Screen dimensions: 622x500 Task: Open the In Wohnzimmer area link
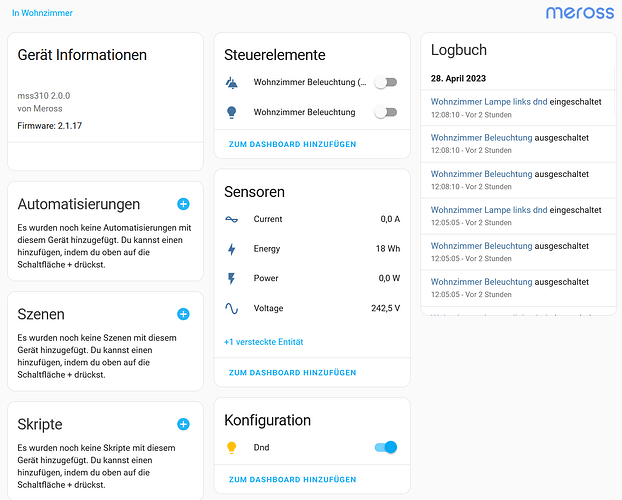[42, 13]
